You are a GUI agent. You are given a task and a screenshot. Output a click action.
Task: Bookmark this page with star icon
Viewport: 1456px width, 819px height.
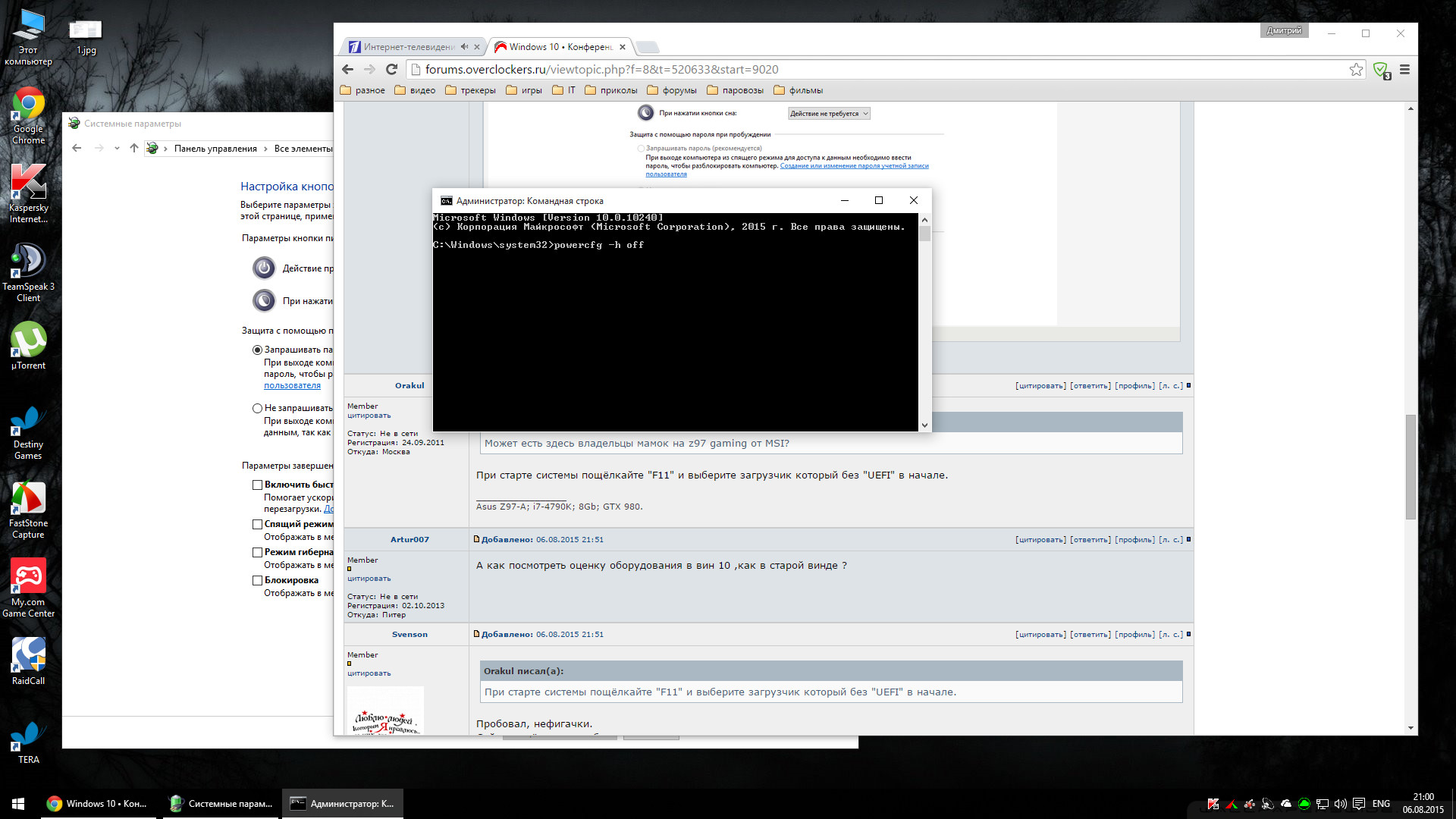[x=1356, y=69]
